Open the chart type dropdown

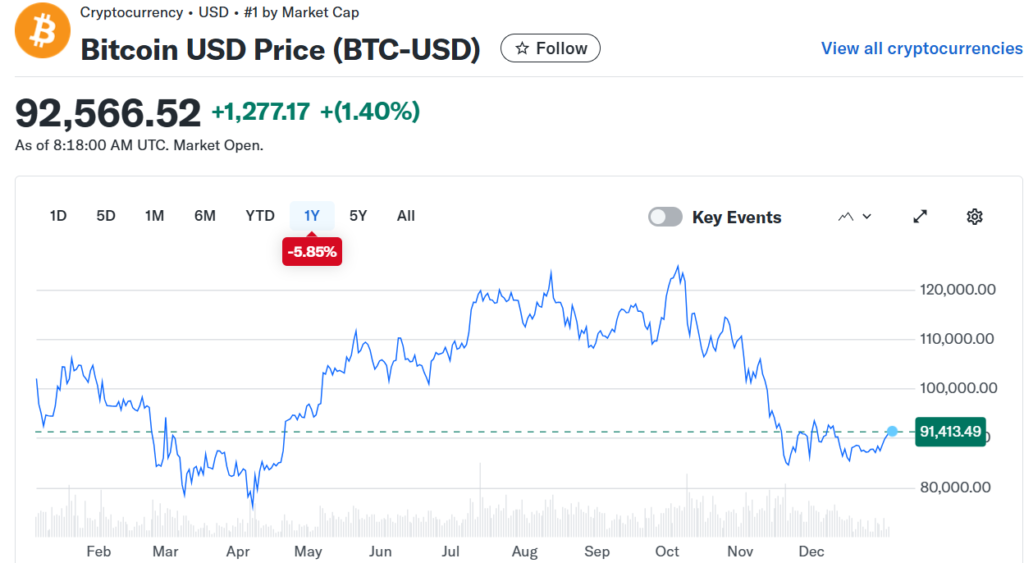[x=854, y=217]
